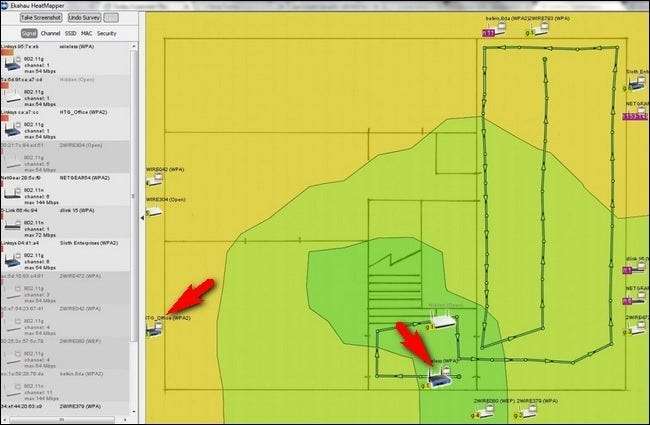This screenshot has width=650, height=425.
Task: Select the 'NETGEAR64 (WPA2)' name in the list
Action: (x=85, y=178)
